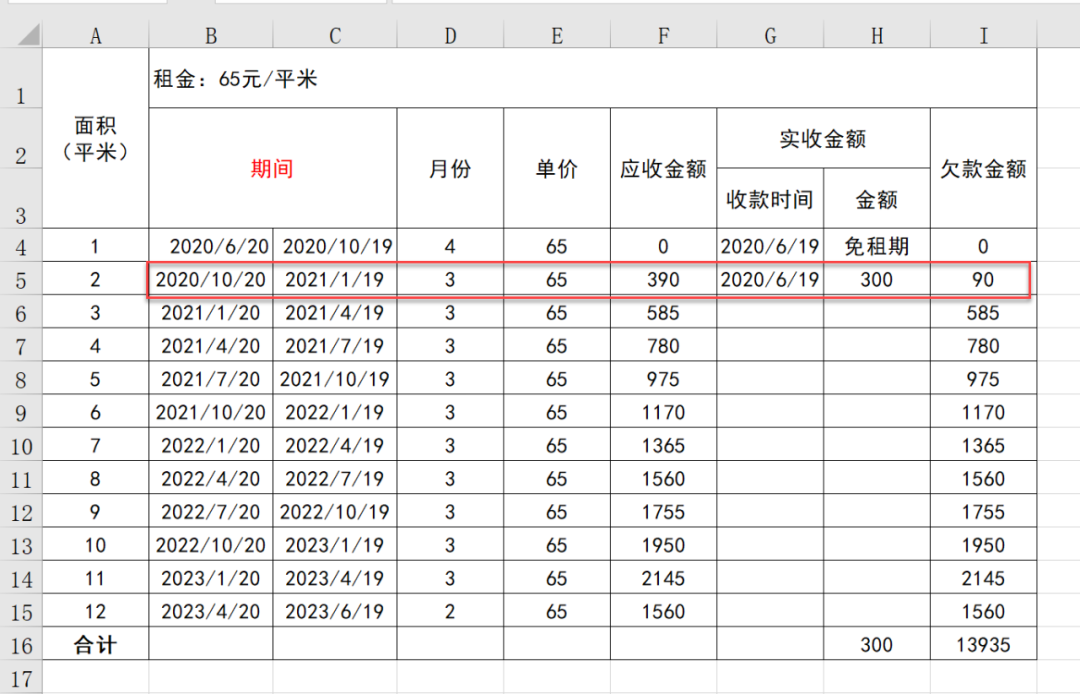
Task: Click the rent title cell 租金：65元/平米
Action: [x=236, y=79]
